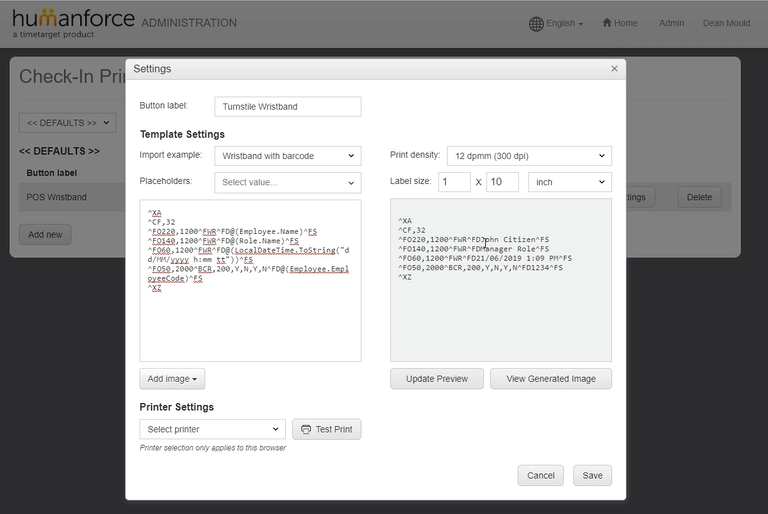Open the Admin menu item
The image size is (768, 514).
point(671,23)
